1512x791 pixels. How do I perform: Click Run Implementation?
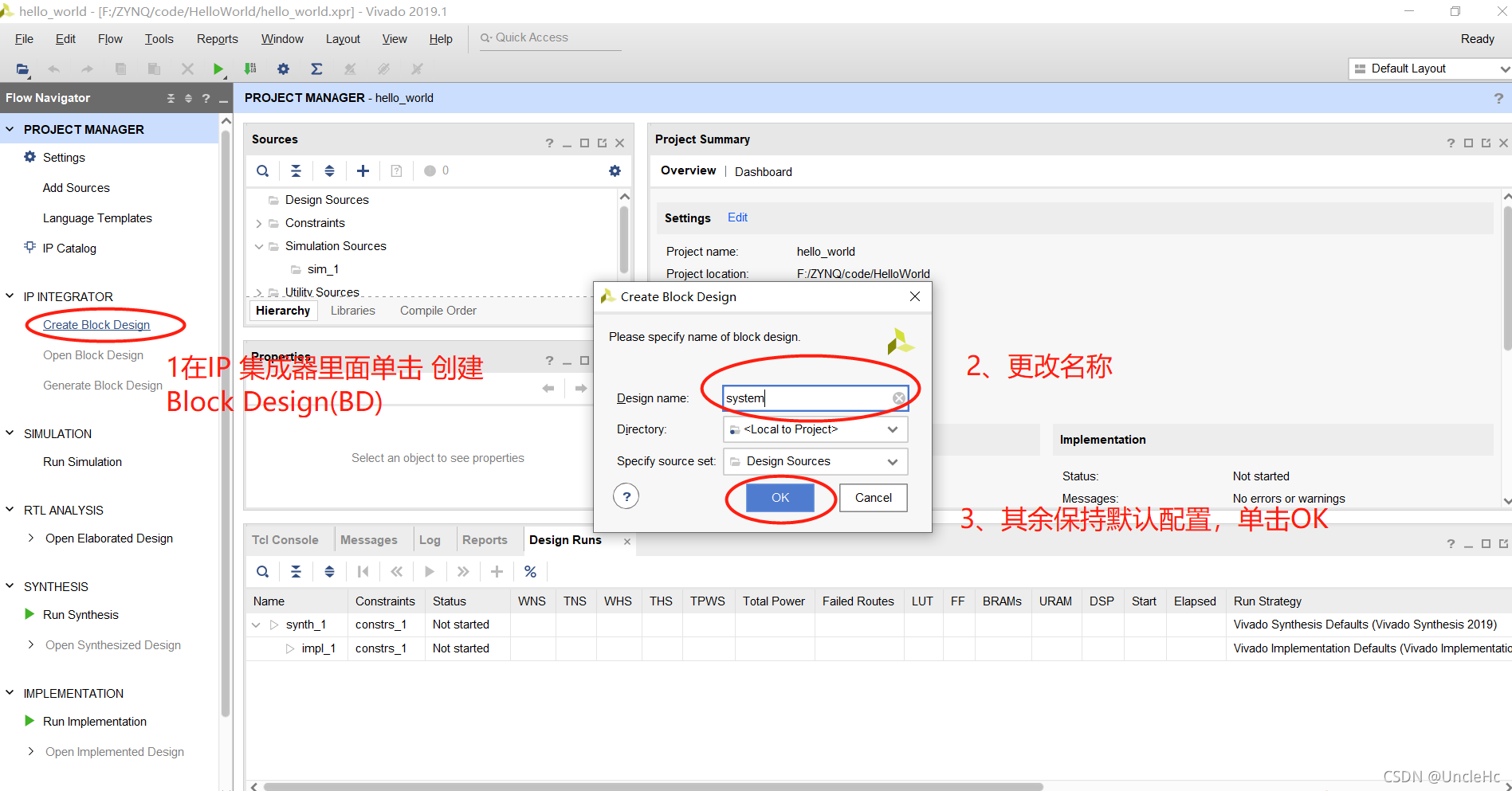(95, 722)
